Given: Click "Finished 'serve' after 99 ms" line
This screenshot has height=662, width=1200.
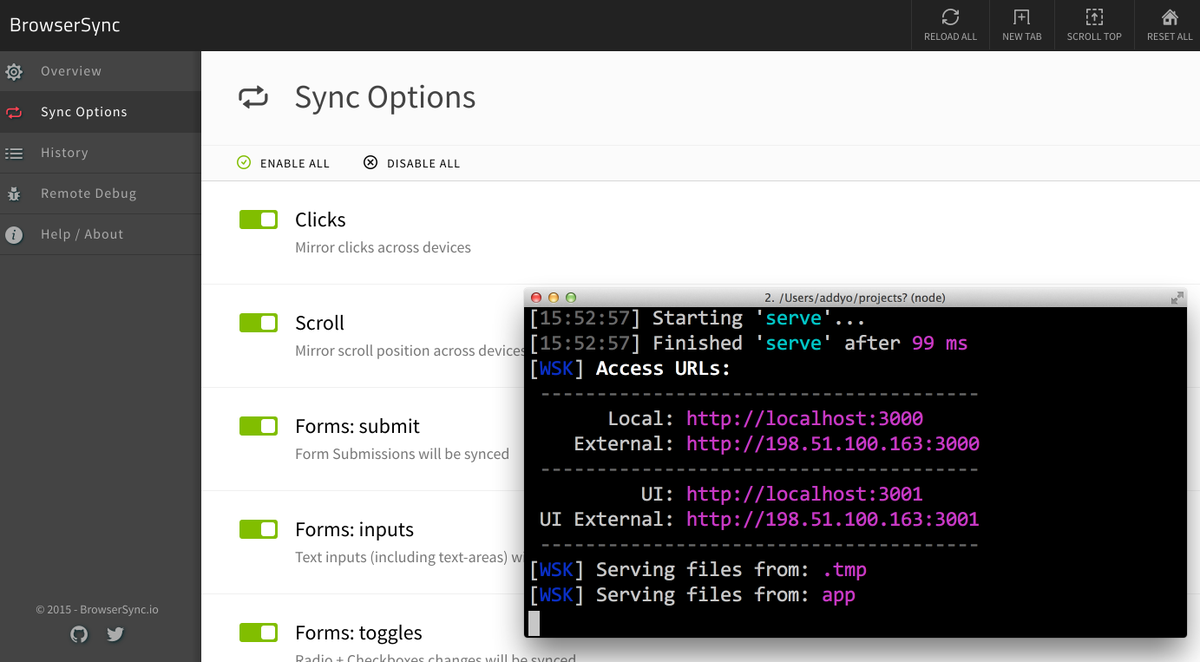Looking at the screenshot, I should point(748,343).
